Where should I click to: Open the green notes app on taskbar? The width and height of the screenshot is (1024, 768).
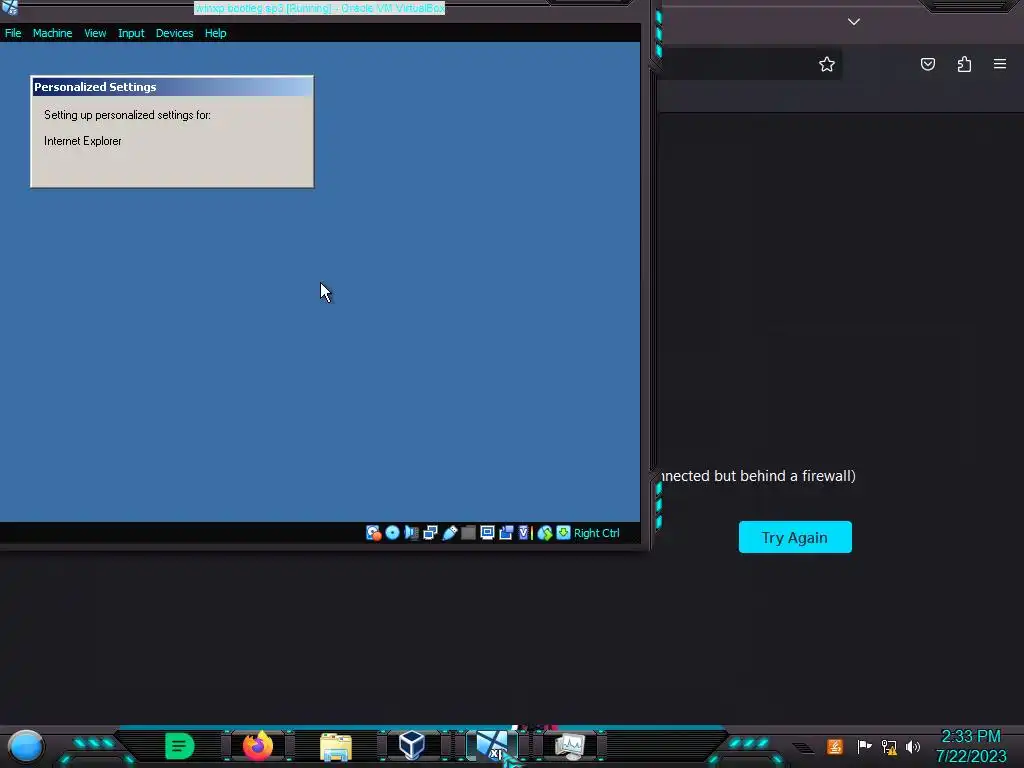click(180, 746)
